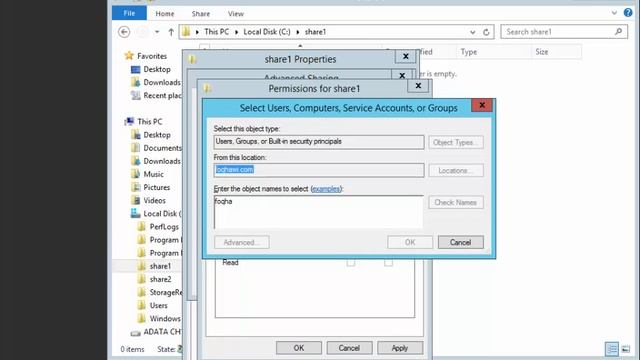Click the Check Names button
The width and height of the screenshot is (640, 360).
[456, 202]
